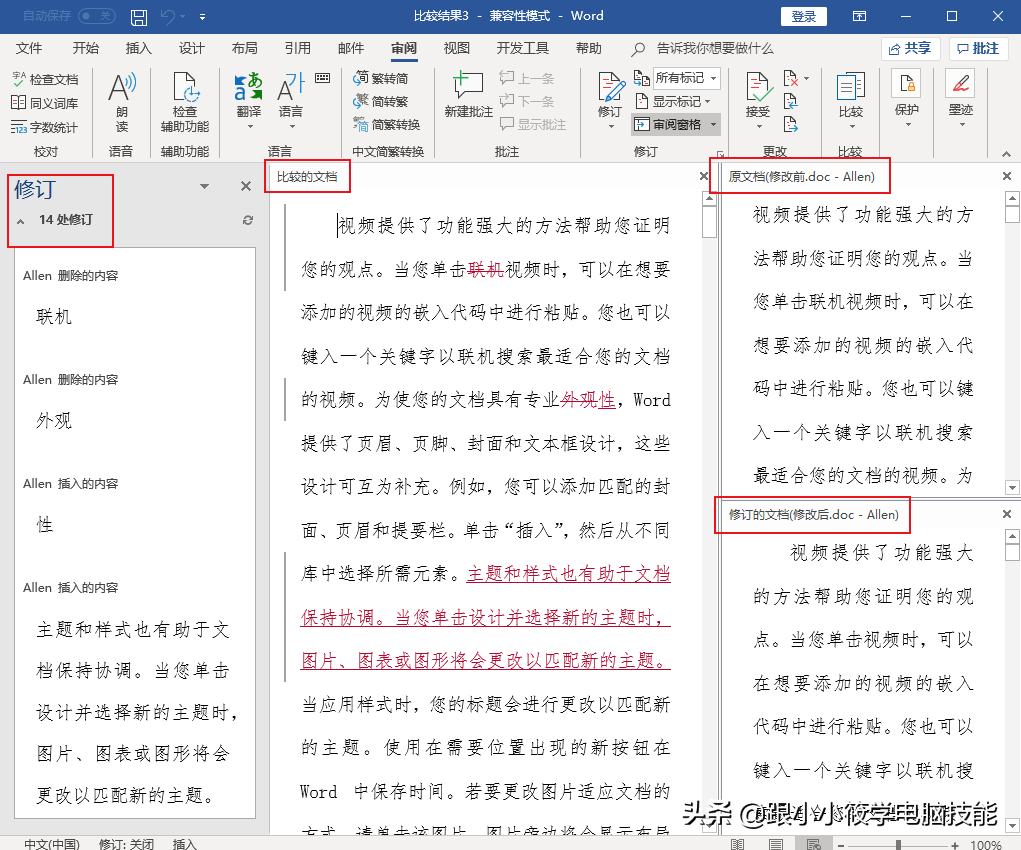This screenshot has height=850, width=1021.
Task: Open reject change dropdown arrow
Action: [x=807, y=79]
